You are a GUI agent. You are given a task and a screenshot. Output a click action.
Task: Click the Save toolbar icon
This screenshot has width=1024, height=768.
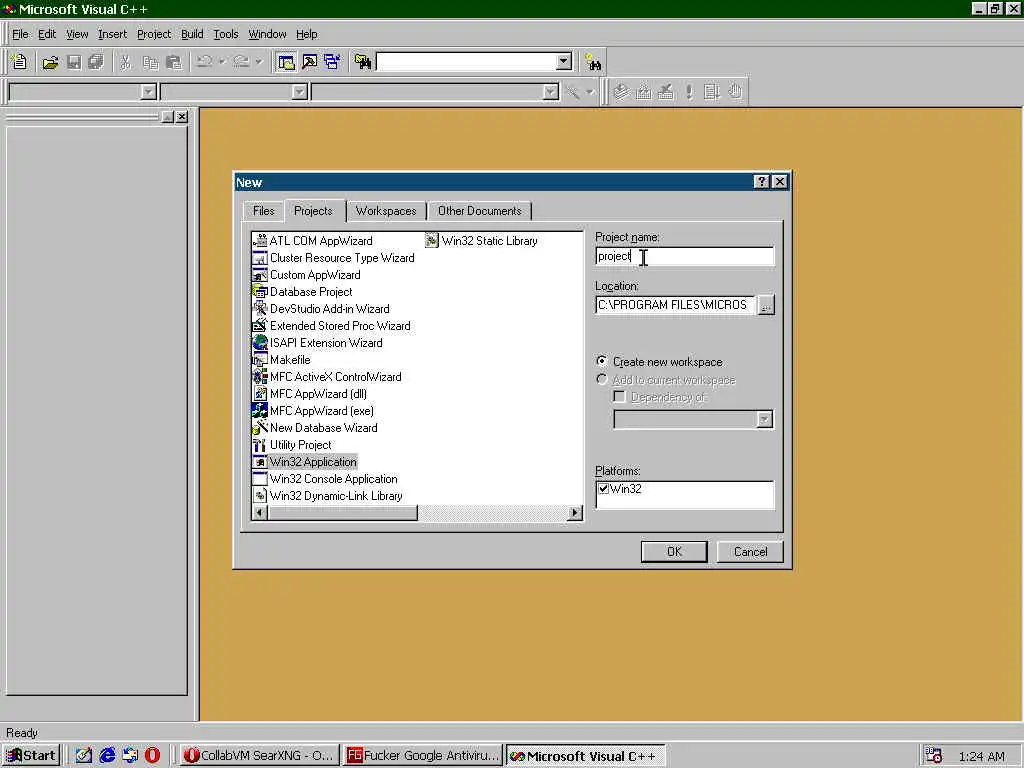[74, 62]
